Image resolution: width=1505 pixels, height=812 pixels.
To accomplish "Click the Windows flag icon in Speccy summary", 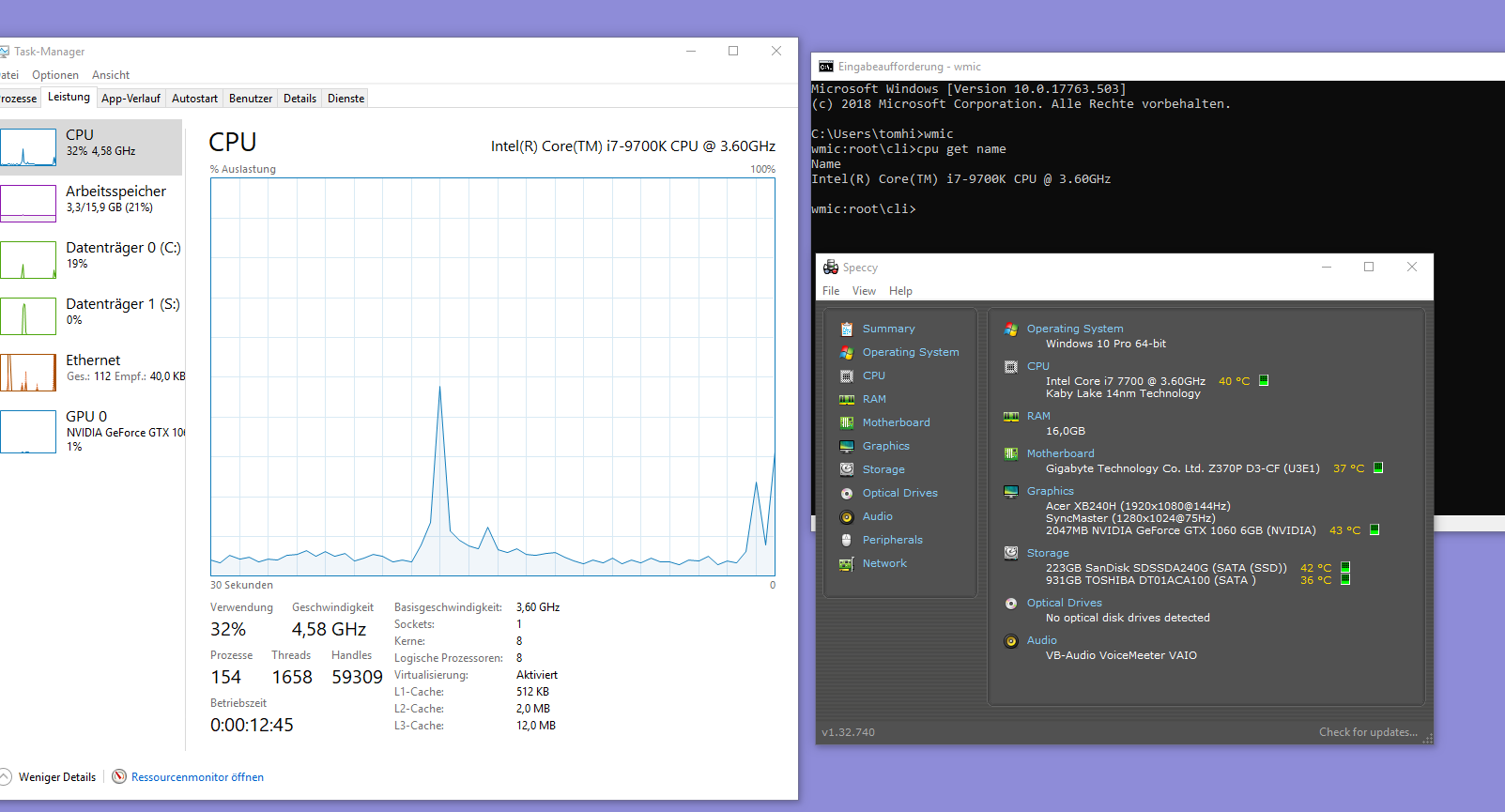I will click(1010, 329).
